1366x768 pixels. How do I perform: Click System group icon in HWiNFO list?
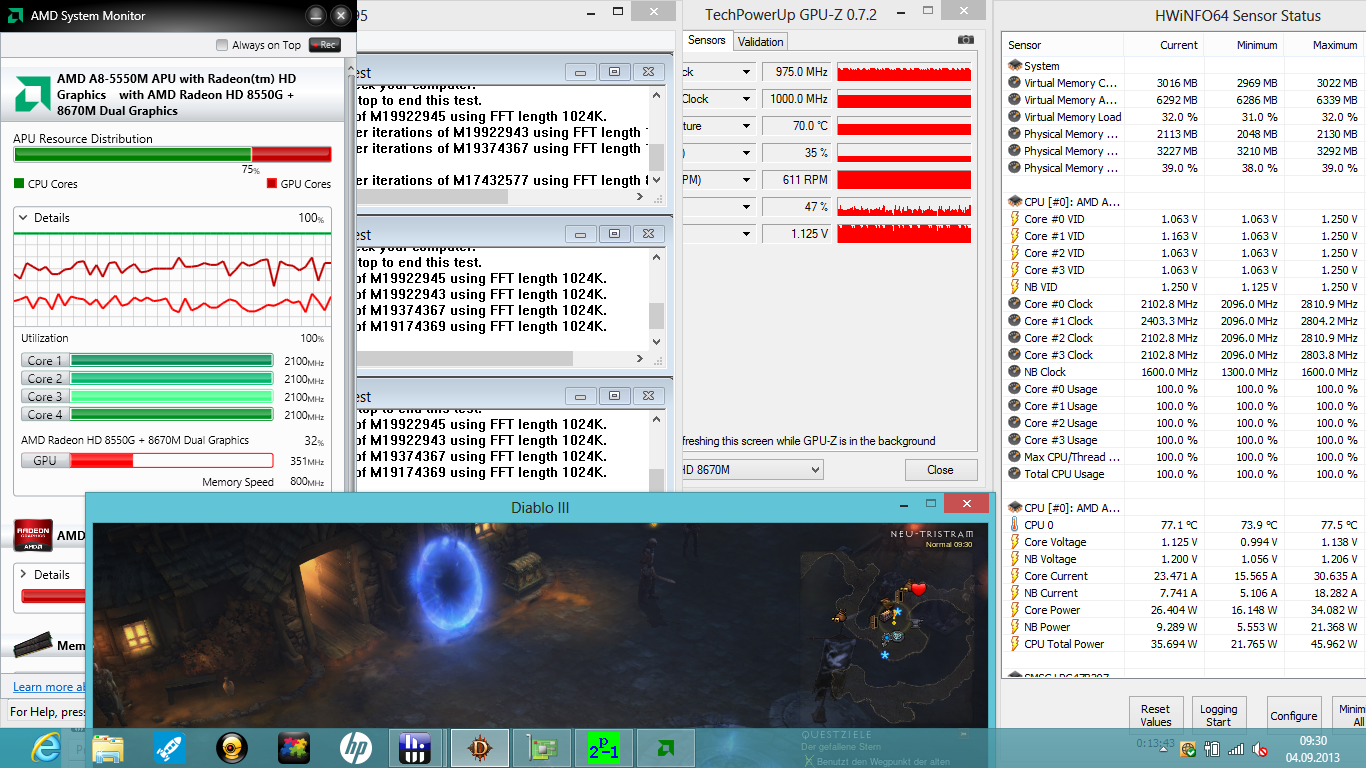[1014, 66]
